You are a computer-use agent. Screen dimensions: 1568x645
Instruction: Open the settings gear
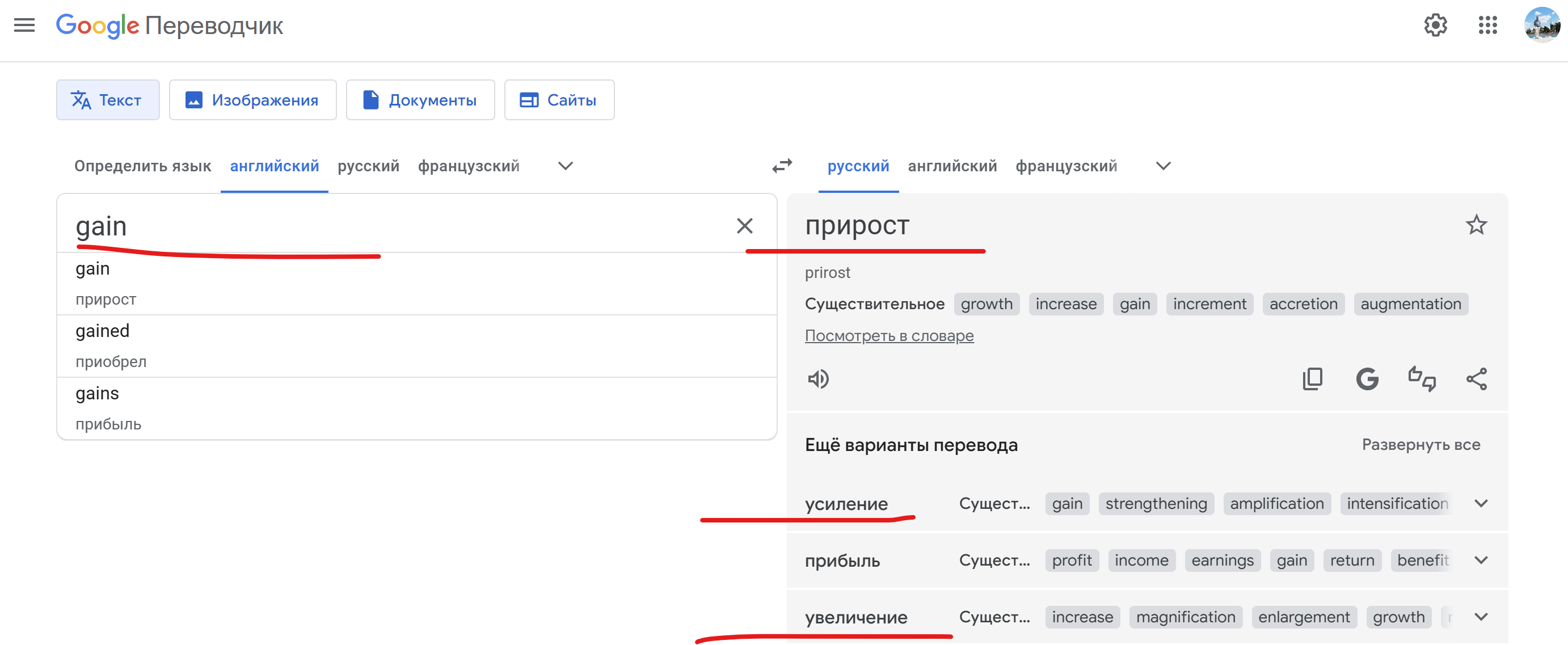click(x=1435, y=26)
